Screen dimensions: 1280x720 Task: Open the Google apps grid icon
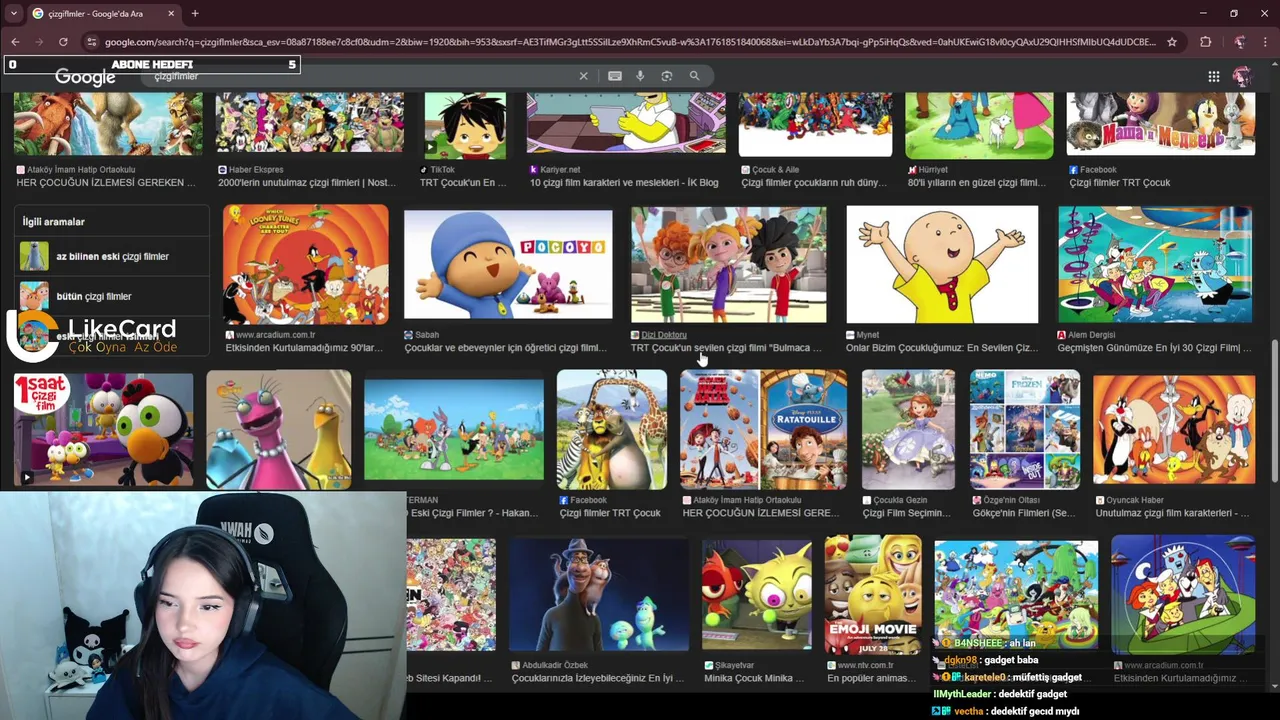point(1213,76)
